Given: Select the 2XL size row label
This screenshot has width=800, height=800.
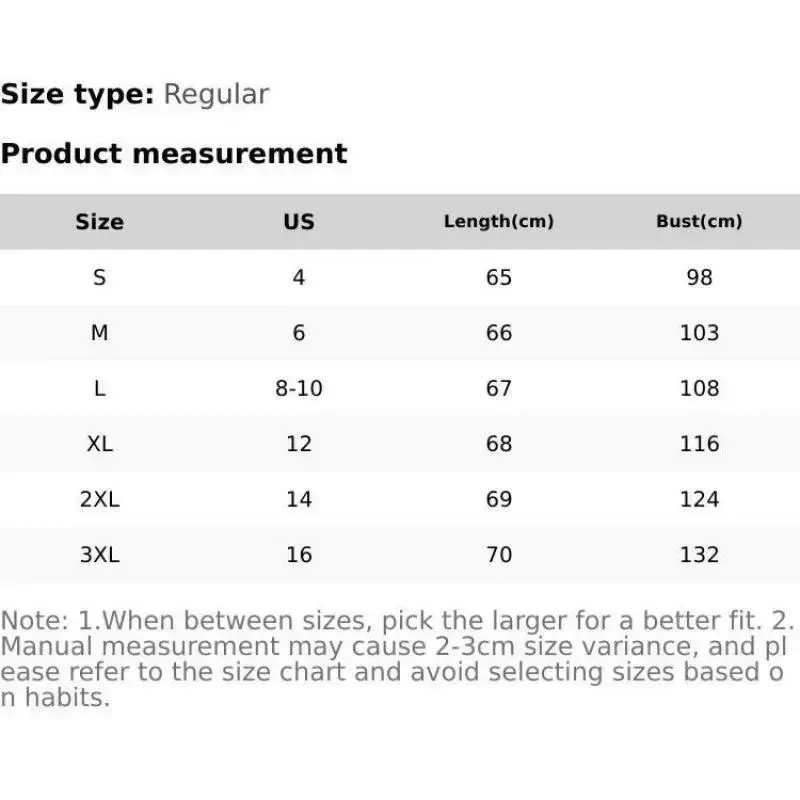Looking at the screenshot, I should tap(99, 499).
